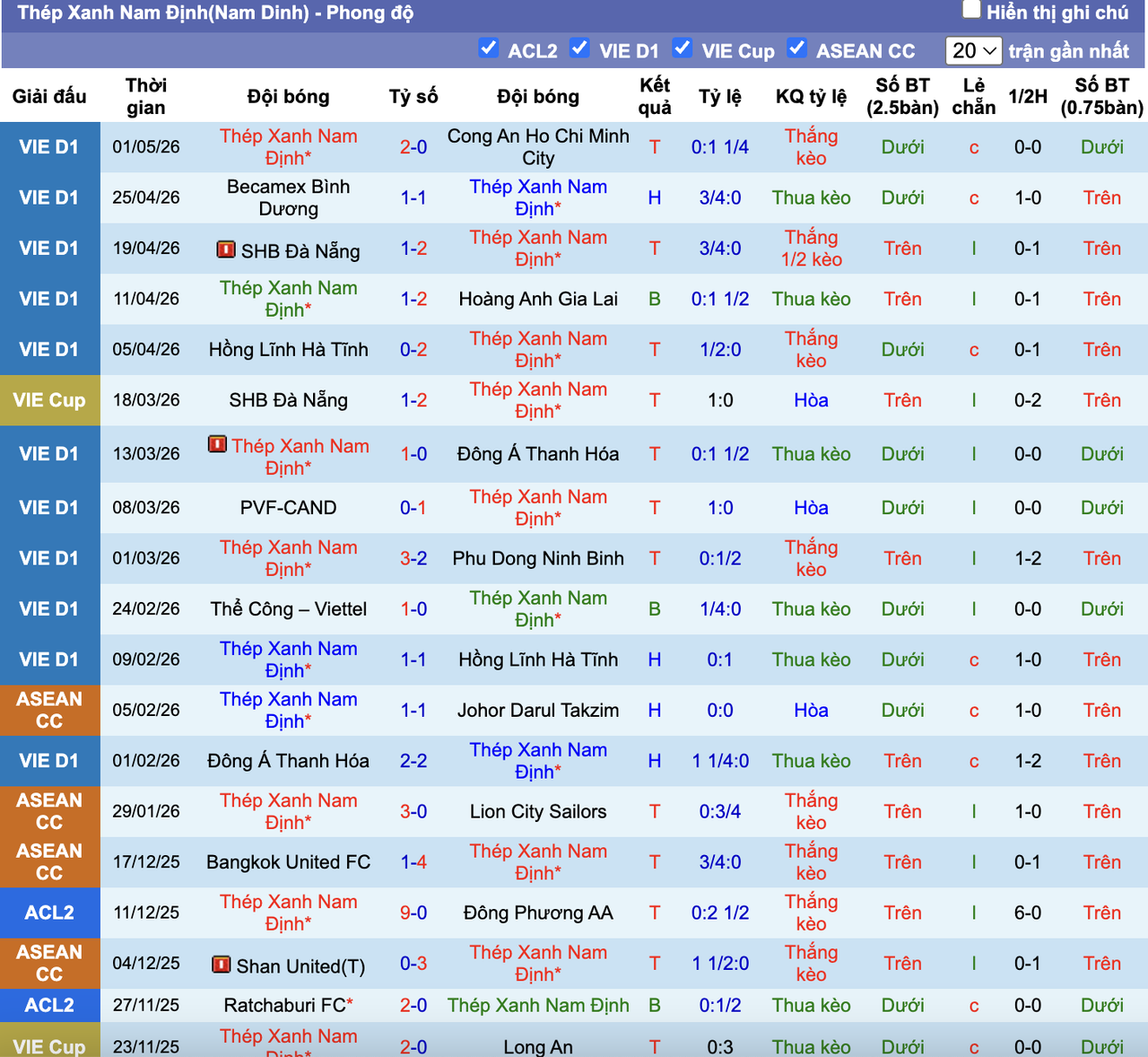Open the 20 recent matches dropdown
Image resolution: width=1148 pixels, height=1057 pixels.
[x=974, y=50]
